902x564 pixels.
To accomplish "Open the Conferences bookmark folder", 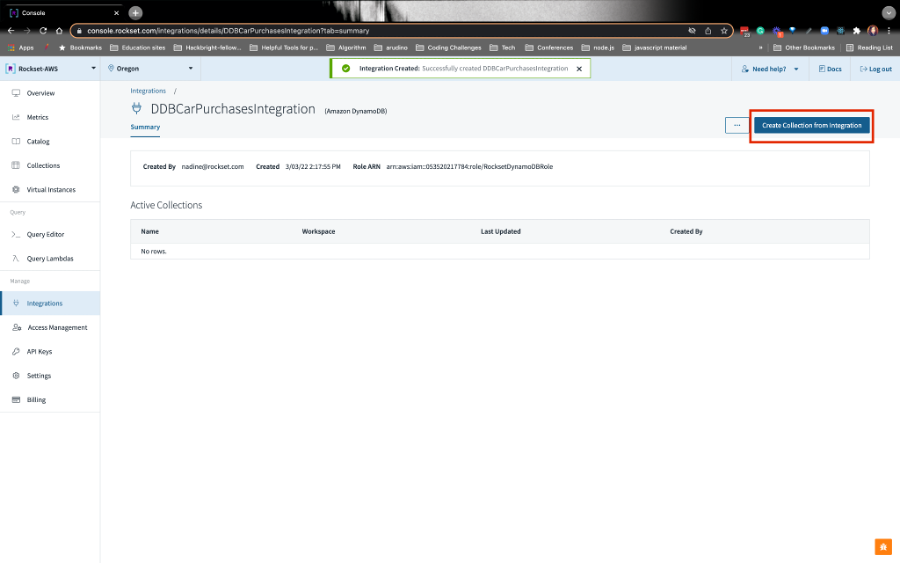I will [x=549, y=48].
